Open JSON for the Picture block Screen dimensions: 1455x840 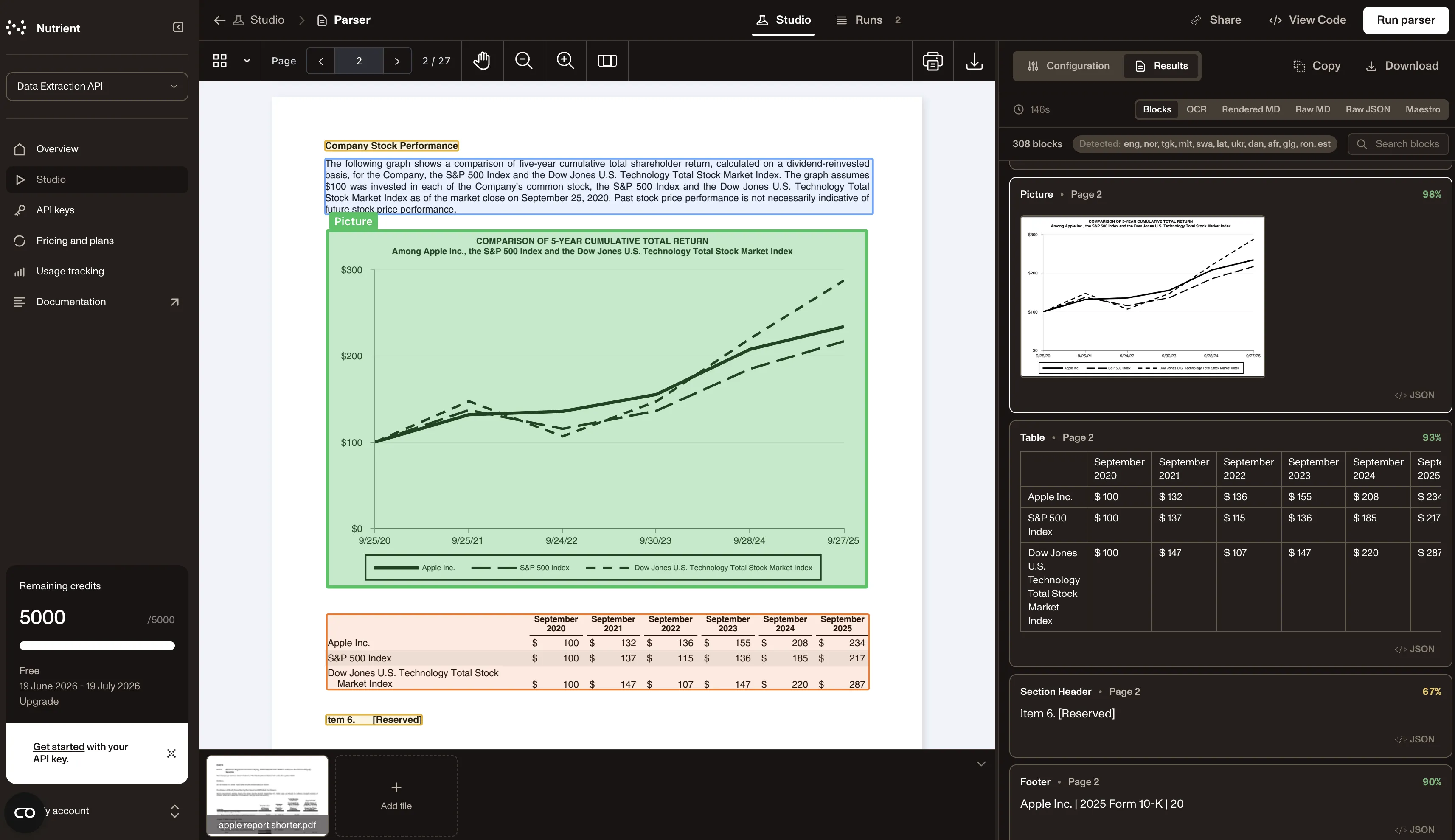coord(1414,395)
